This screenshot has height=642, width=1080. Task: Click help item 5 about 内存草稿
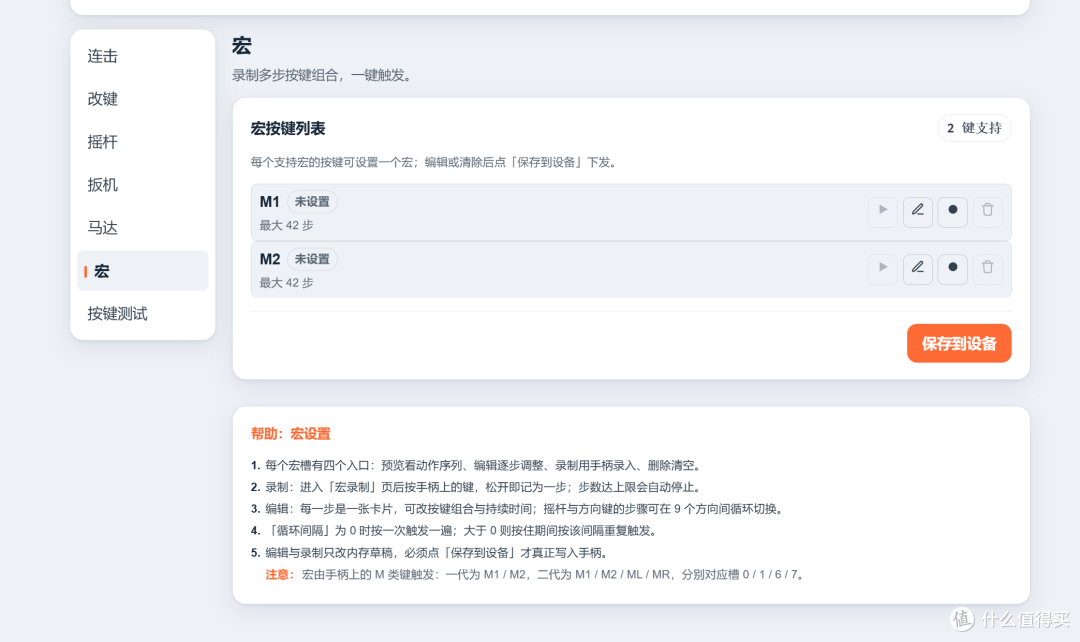point(430,552)
